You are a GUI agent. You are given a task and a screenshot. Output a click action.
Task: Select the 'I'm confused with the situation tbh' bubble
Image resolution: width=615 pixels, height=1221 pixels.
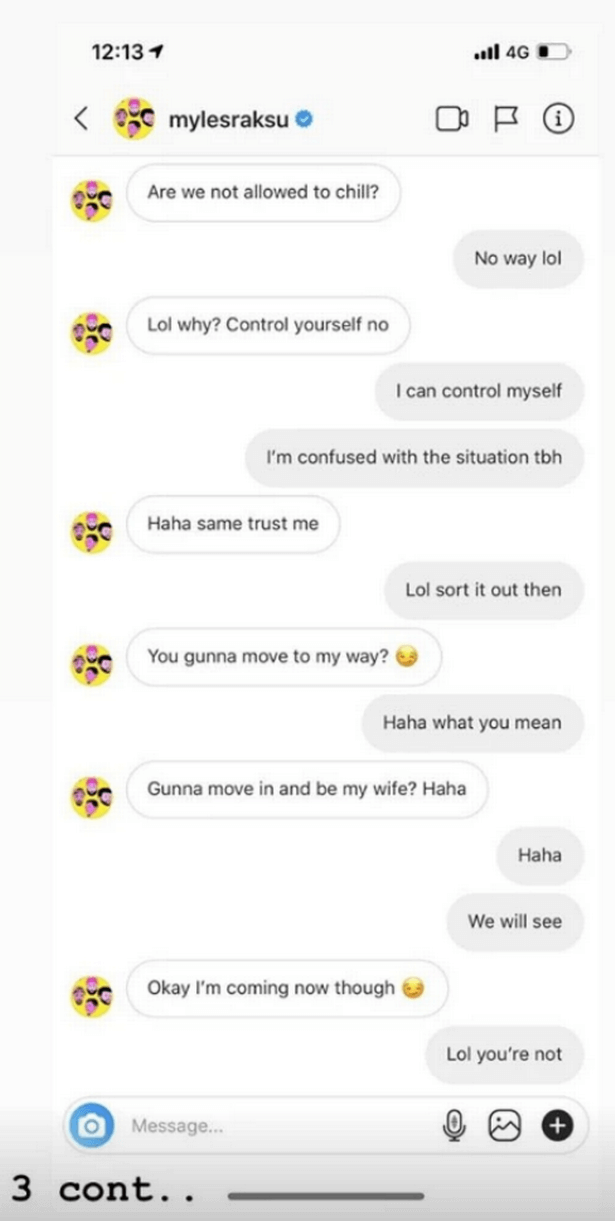(414, 457)
